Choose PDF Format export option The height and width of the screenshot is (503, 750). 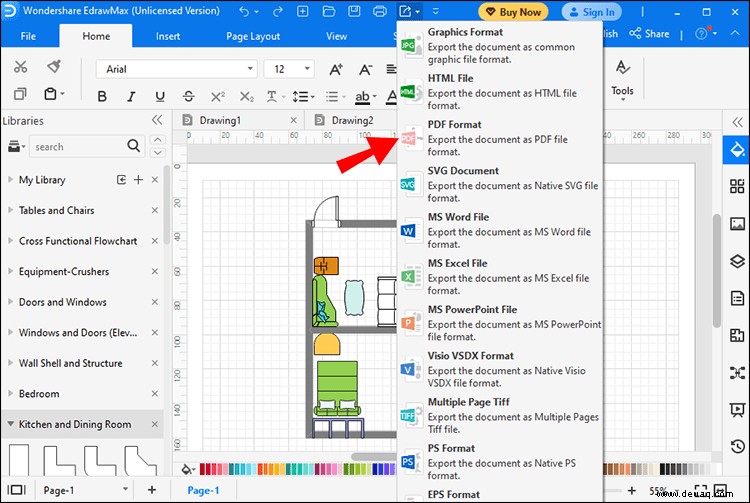tap(499, 138)
